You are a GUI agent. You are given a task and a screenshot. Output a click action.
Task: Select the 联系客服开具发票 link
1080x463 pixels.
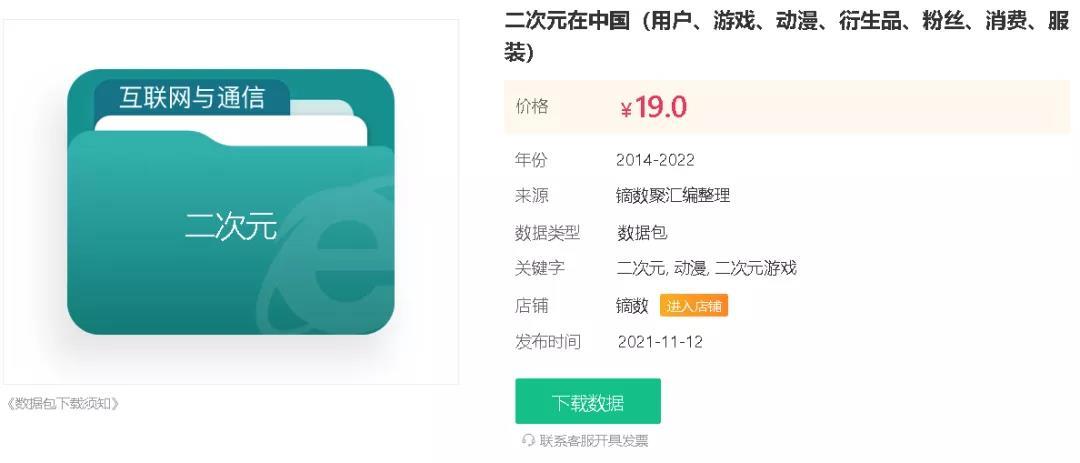(593, 440)
